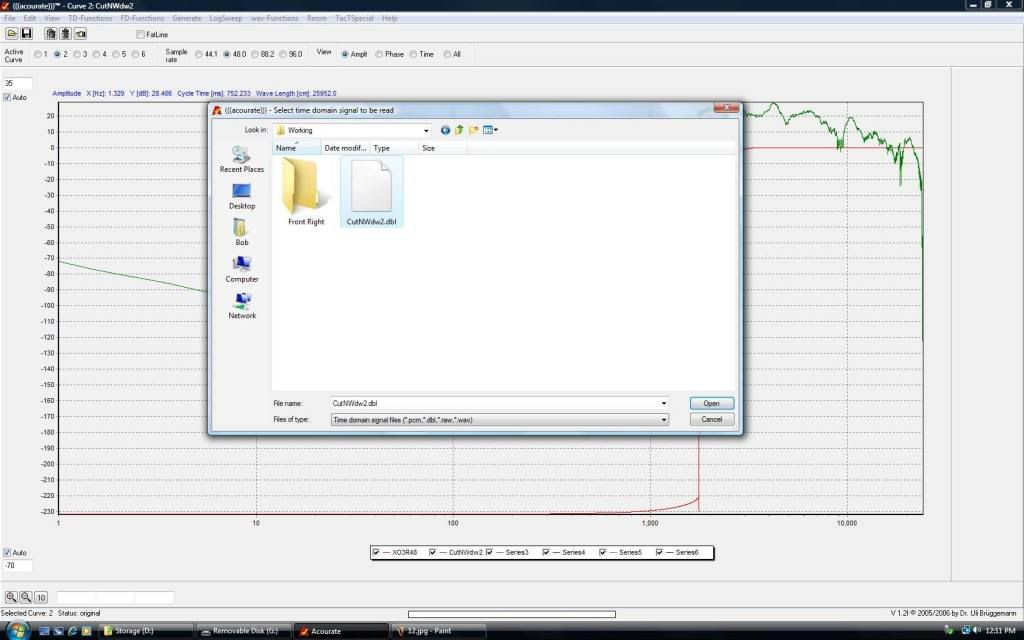Click the upper Y-limit field showing 35

pos(18,84)
